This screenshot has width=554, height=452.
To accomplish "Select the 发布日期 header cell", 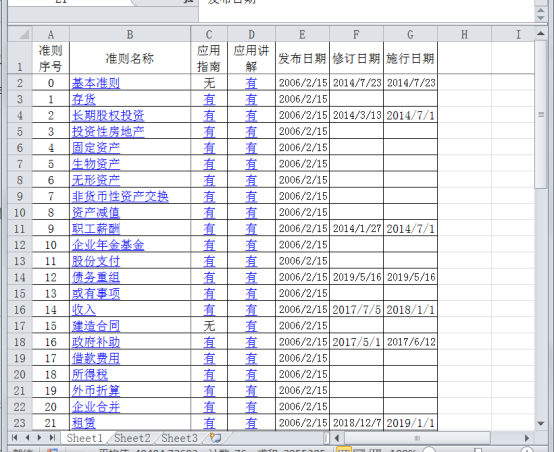I will click(302, 58).
